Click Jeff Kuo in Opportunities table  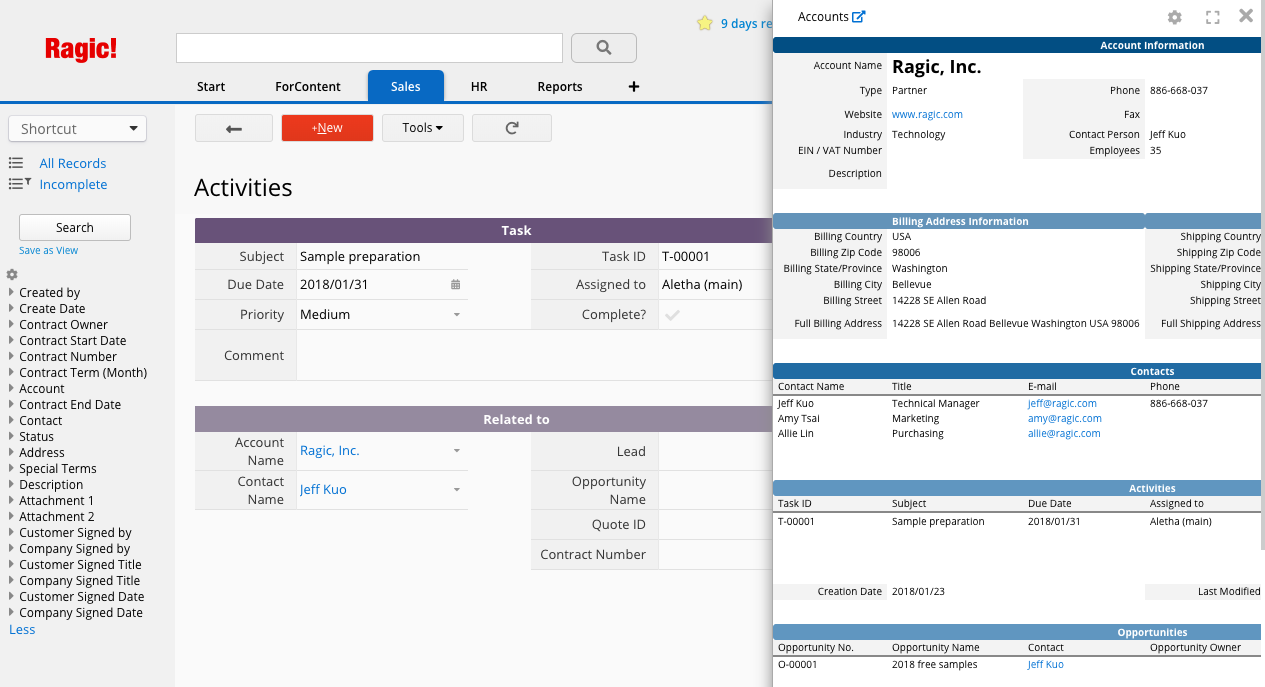coord(1045,665)
